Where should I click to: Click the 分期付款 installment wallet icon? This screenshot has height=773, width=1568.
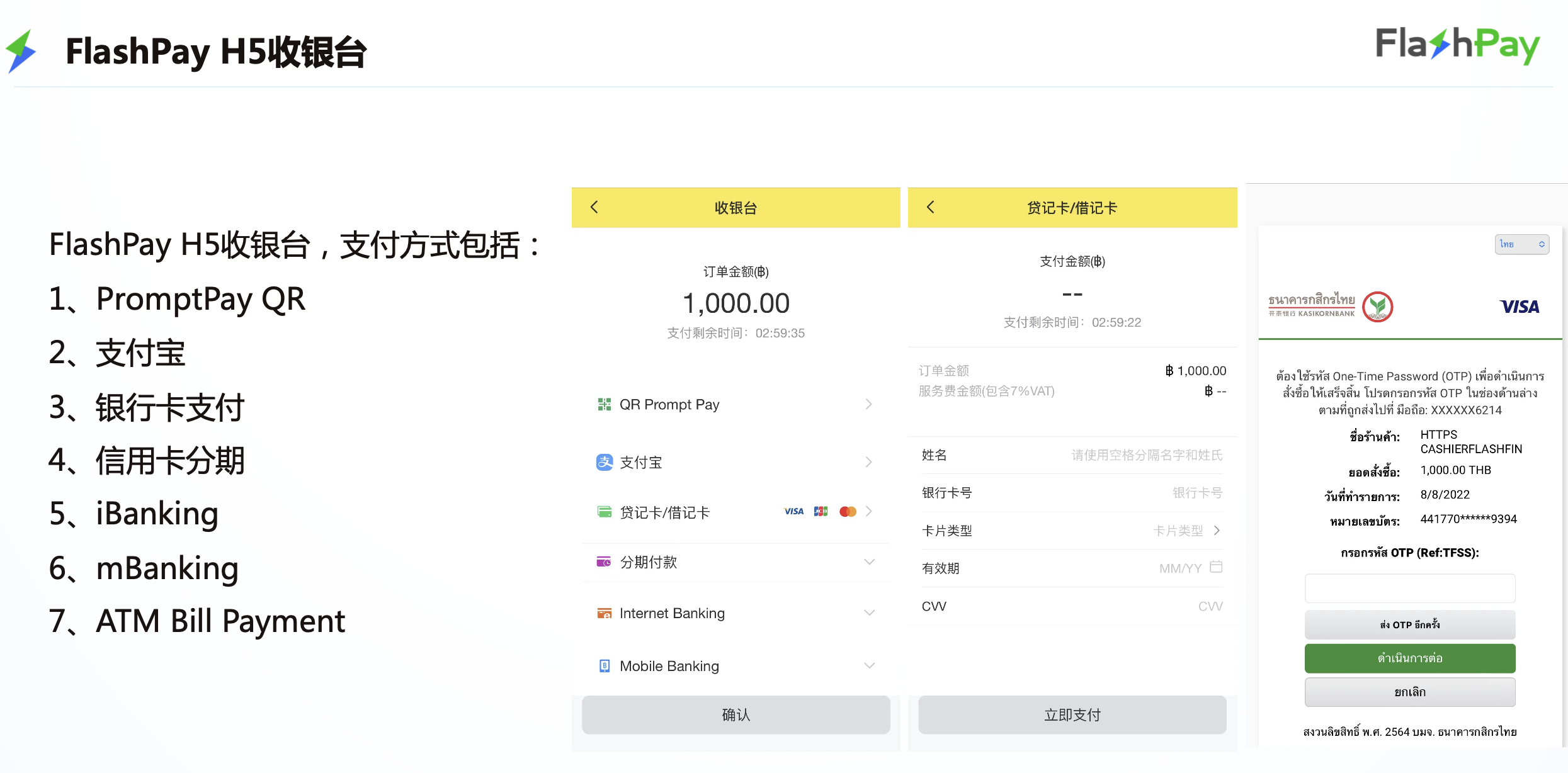[x=605, y=562]
